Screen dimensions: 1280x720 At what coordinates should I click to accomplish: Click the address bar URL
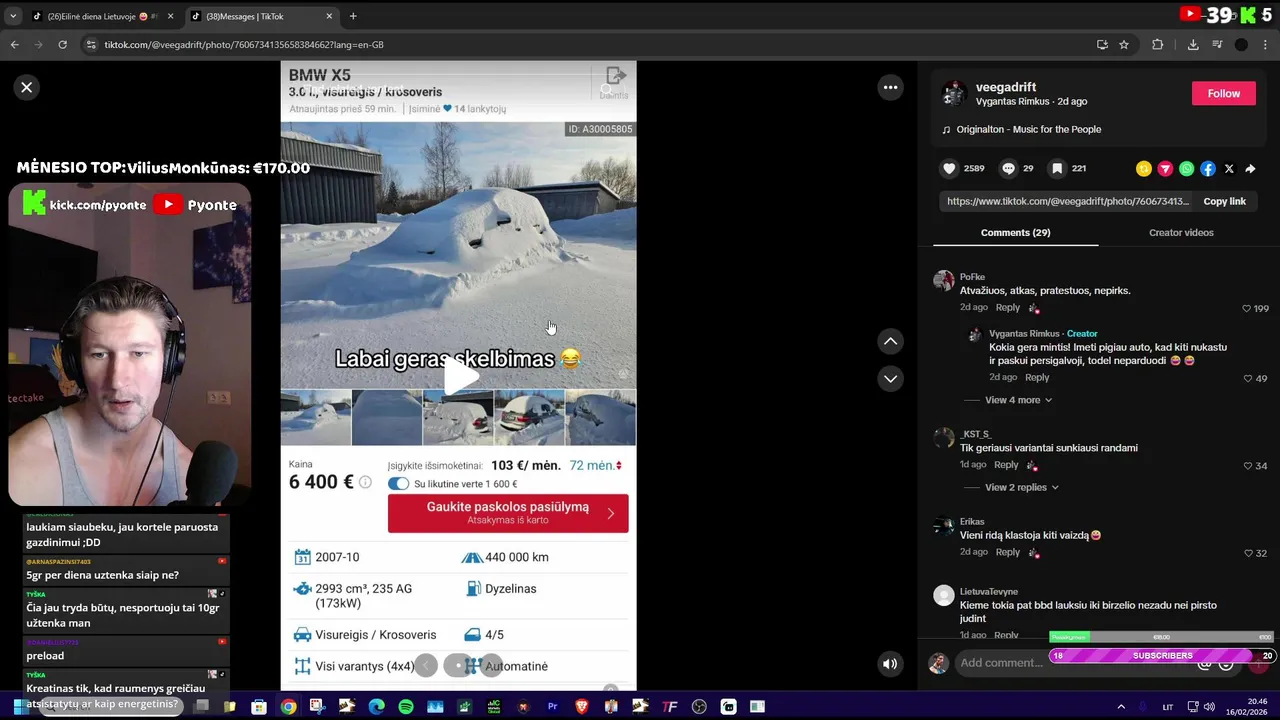pos(244,45)
